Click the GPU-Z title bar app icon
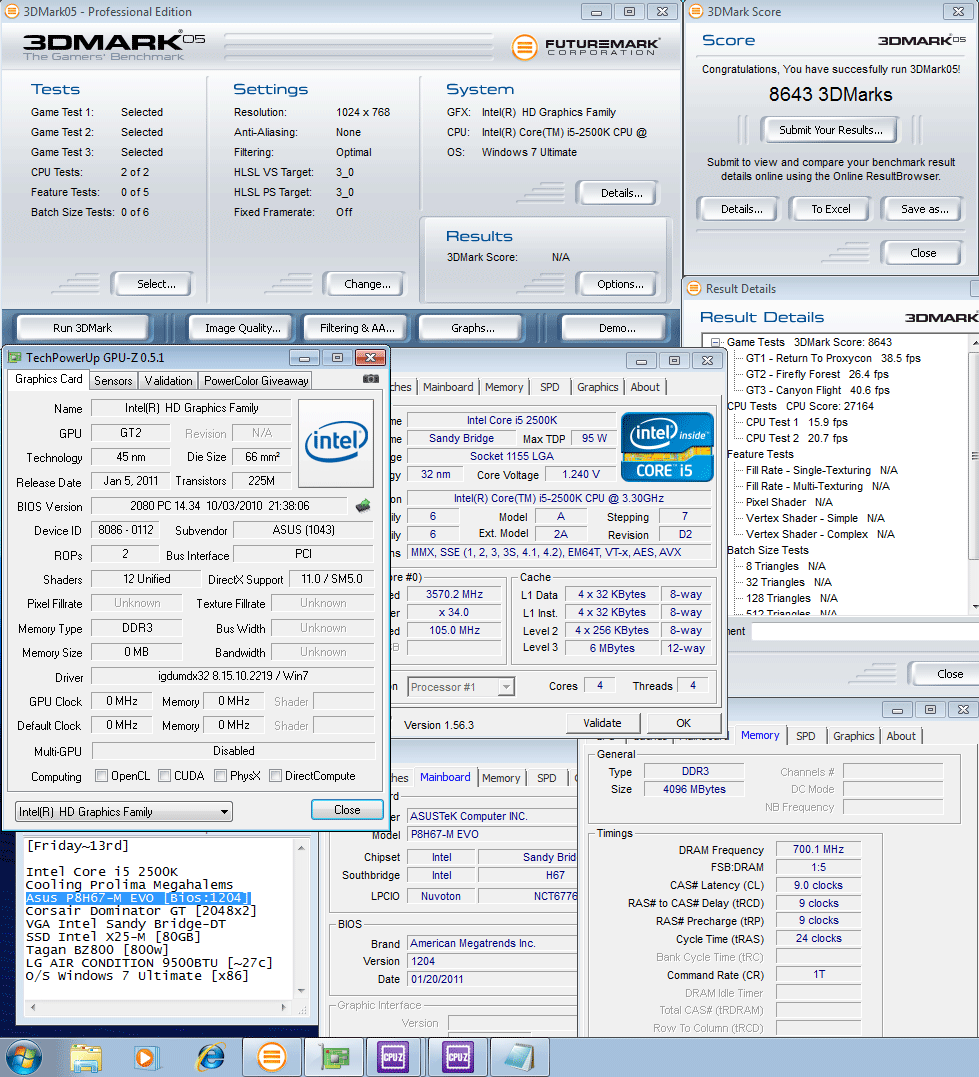979x1077 pixels. [14, 357]
